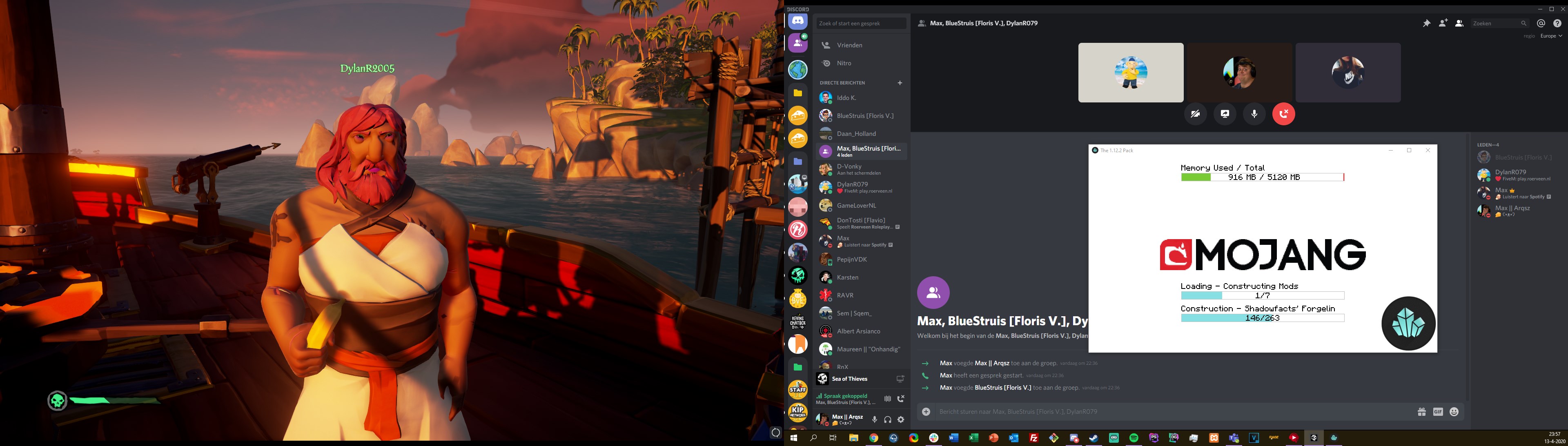The image size is (1568, 446).
Task: Toggle camera on in call controls
Action: coord(1196,114)
